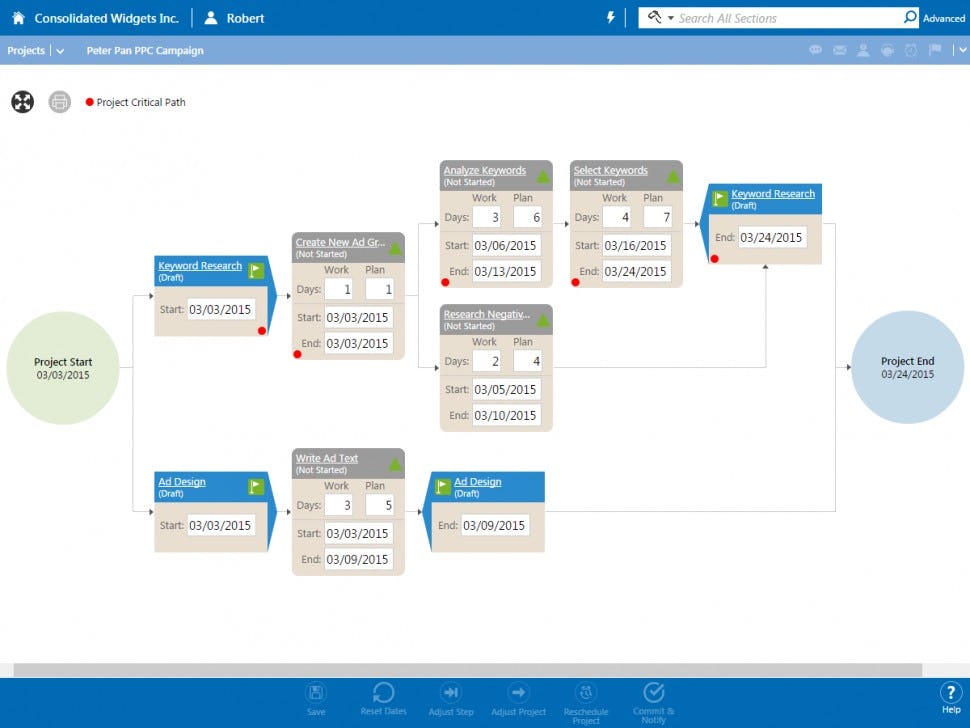
Task: Select the Project End circle node
Action: pyautogui.click(x=907, y=367)
